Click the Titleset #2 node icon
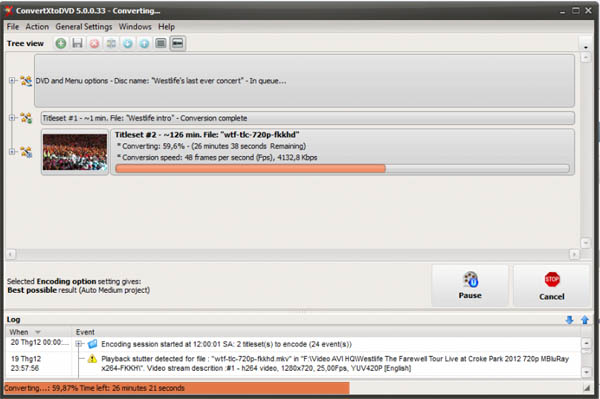Image resolution: width=600 pixels, height=399 pixels. [26, 152]
